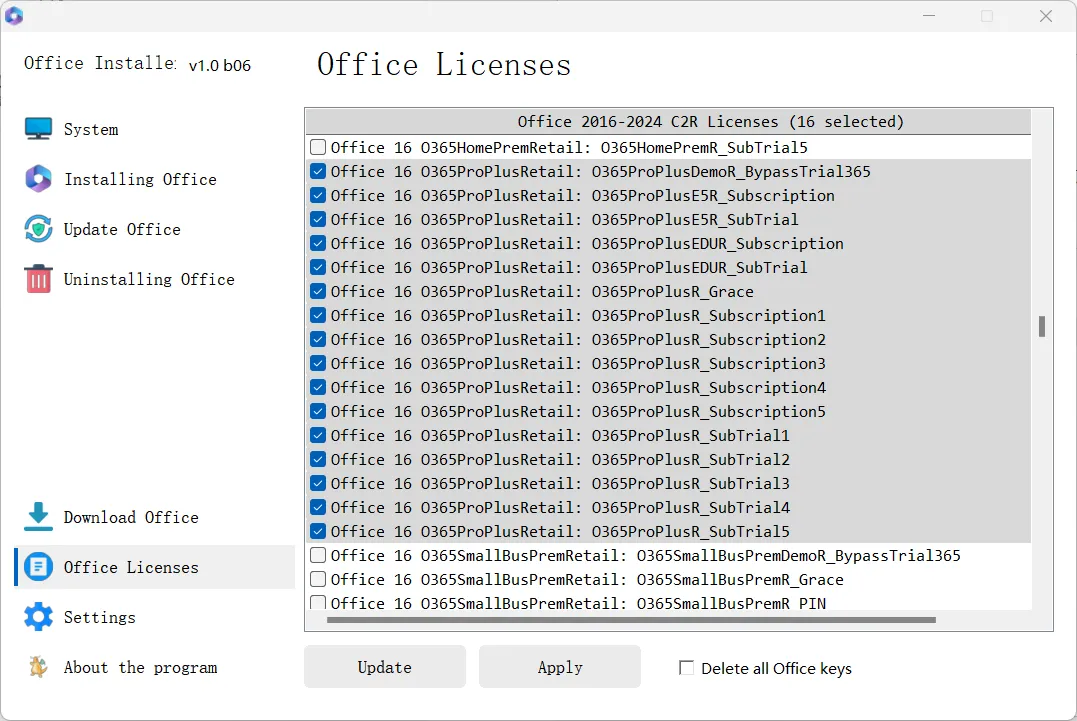Open the System menu item
Image resolution: width=1077 pixels, height=721 pixels.
tap(91, 130)
